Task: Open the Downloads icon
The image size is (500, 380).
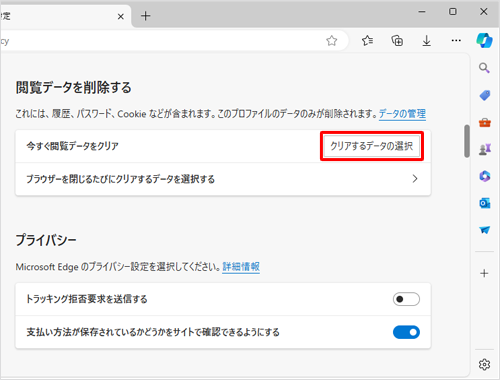Action: [426, 41]
